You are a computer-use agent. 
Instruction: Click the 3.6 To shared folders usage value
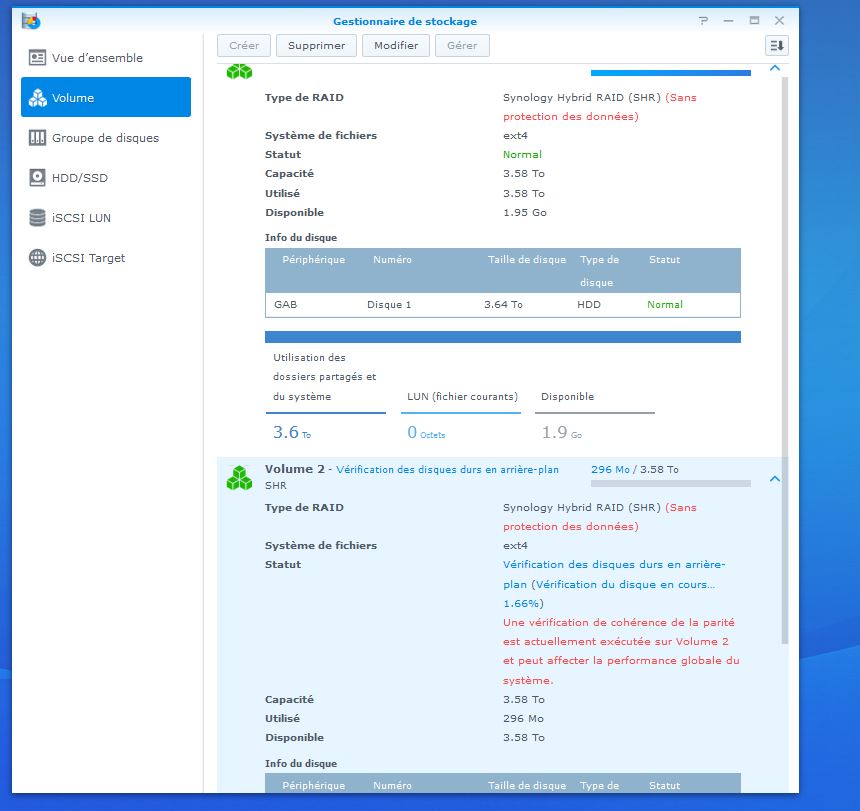point(292,433)
